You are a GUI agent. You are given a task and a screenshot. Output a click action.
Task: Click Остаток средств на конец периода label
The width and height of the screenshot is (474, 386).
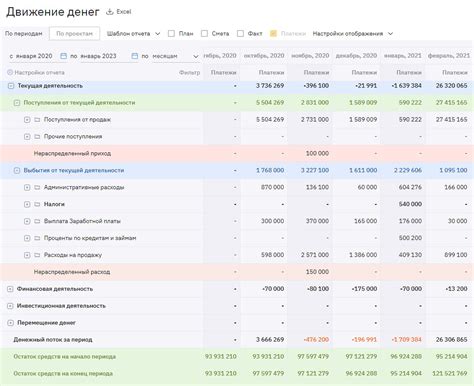(63, 374)
